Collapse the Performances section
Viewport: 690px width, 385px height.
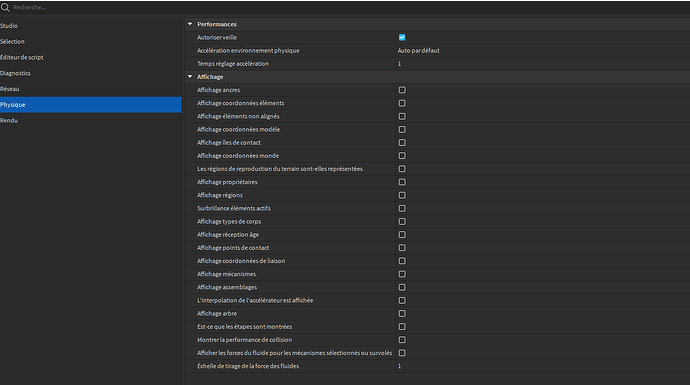[x=190, y=24]
